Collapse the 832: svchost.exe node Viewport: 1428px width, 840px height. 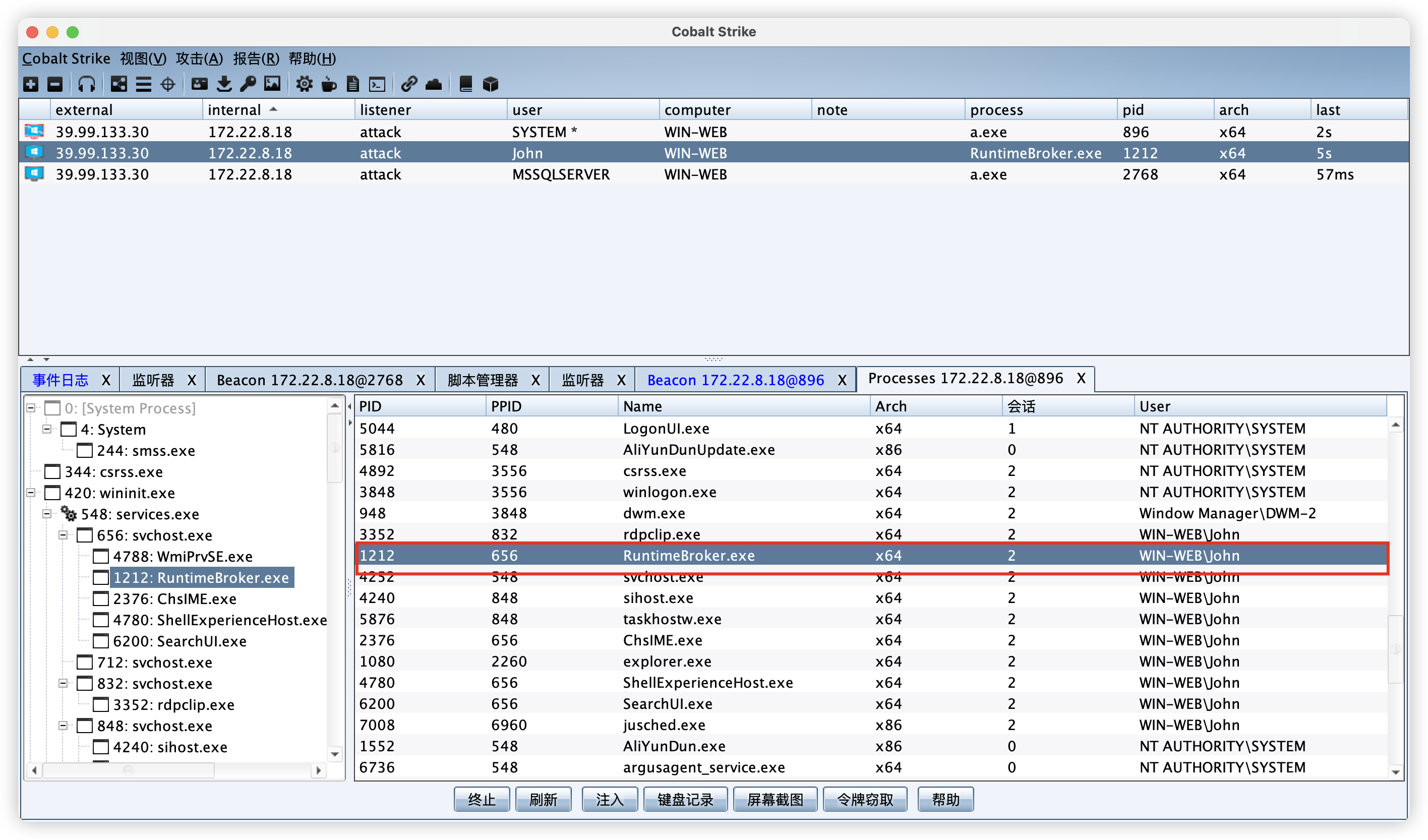[64, 683]
